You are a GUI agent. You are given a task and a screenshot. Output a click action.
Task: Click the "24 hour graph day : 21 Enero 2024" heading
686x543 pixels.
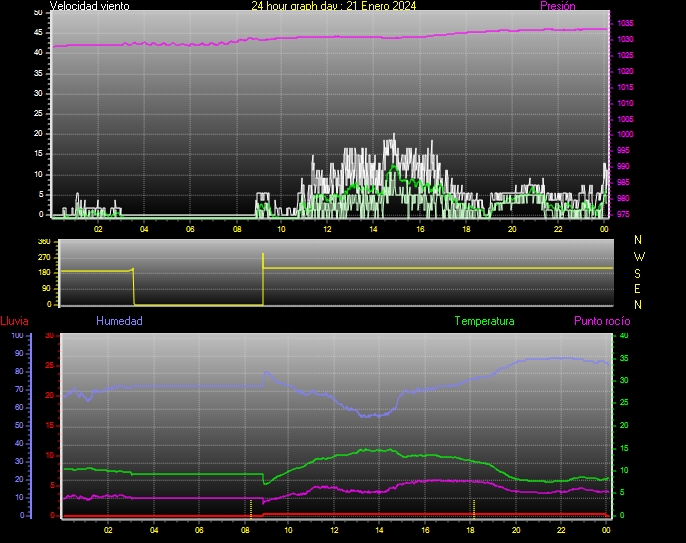coord(333,6)
